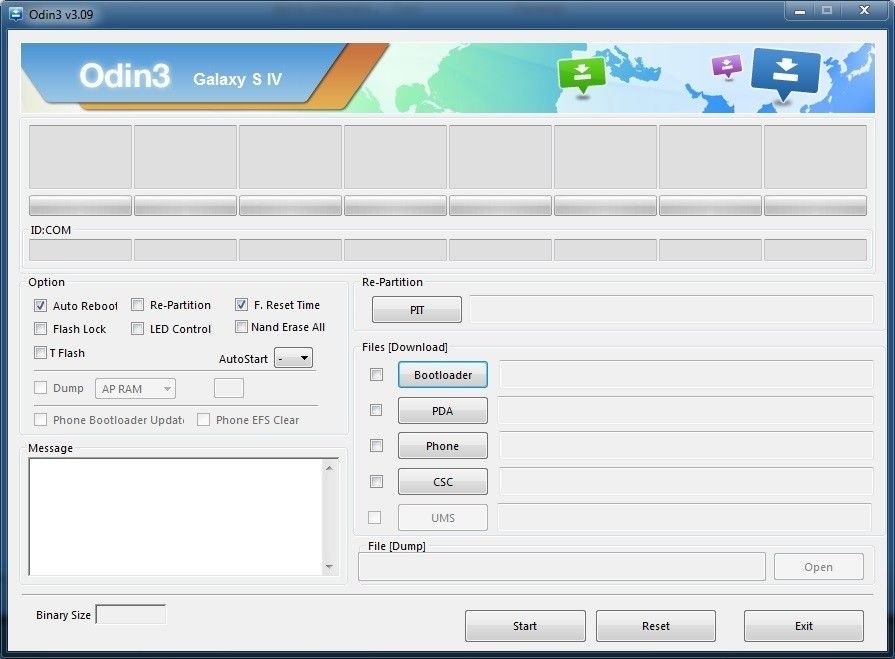Click the large blue download icon in banner
The height and width of the screenshot is (659, 895).
(786, 74)
